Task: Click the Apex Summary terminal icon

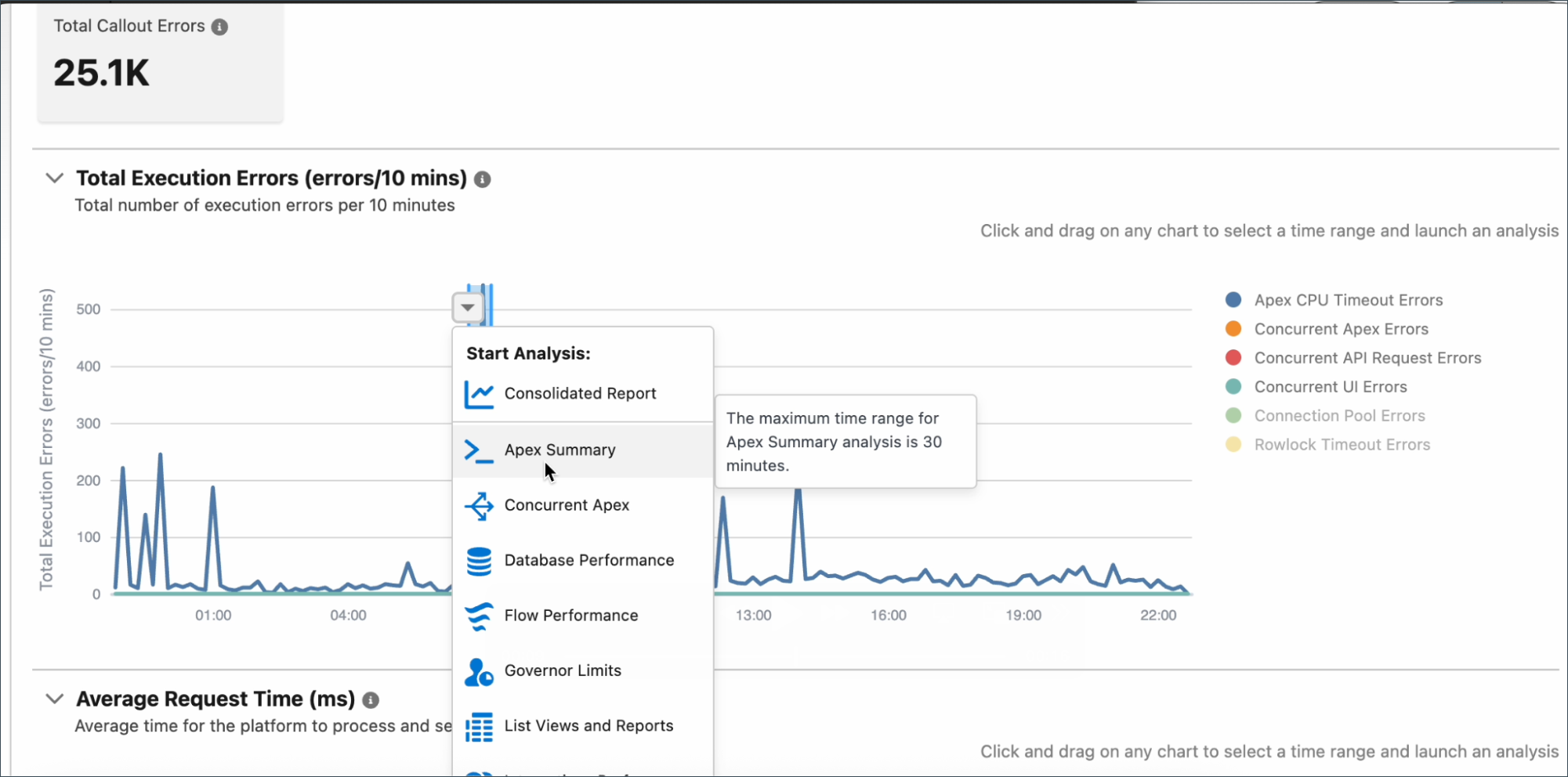Action: (x=479, y=450)
